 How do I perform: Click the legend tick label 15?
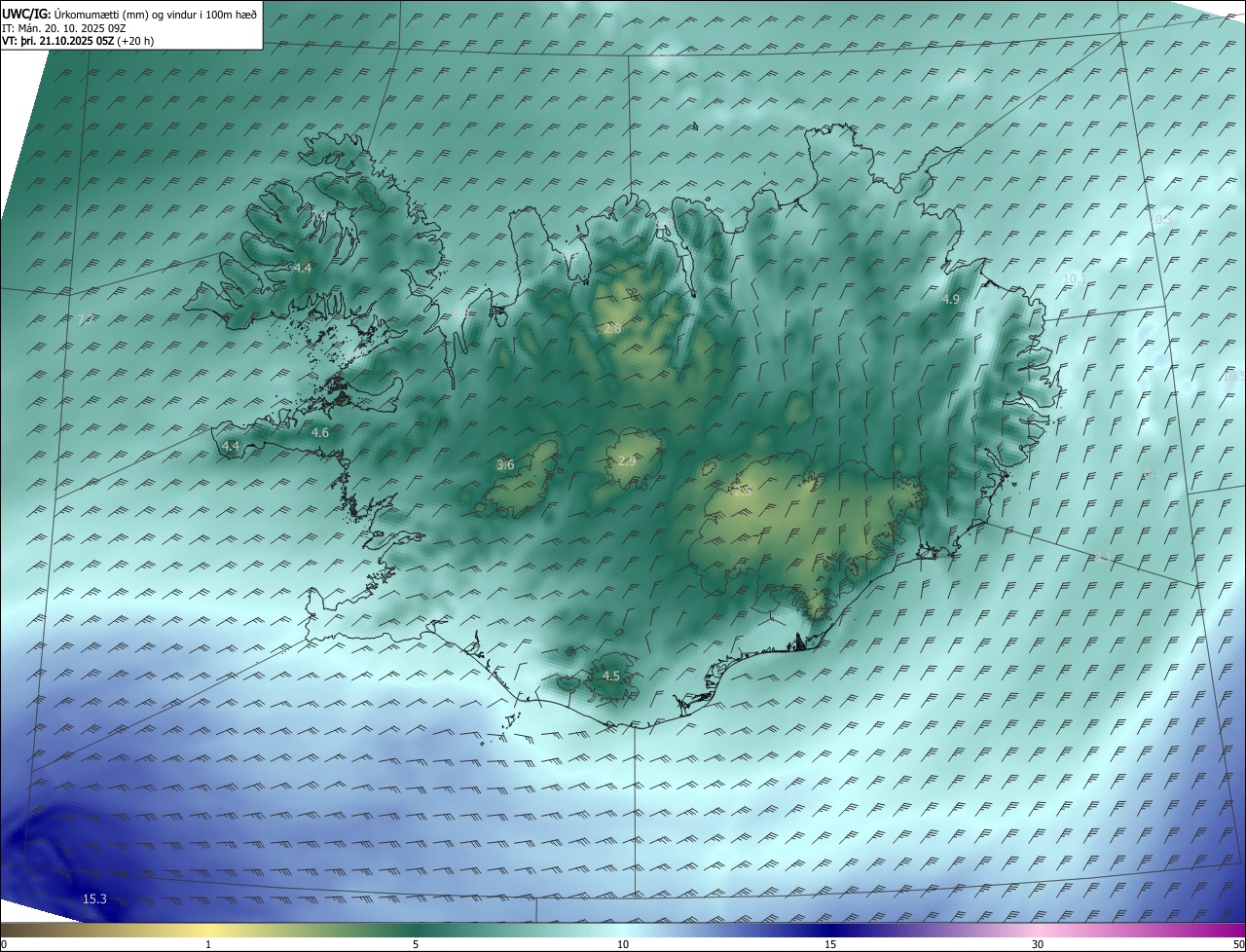coord(830,944)
